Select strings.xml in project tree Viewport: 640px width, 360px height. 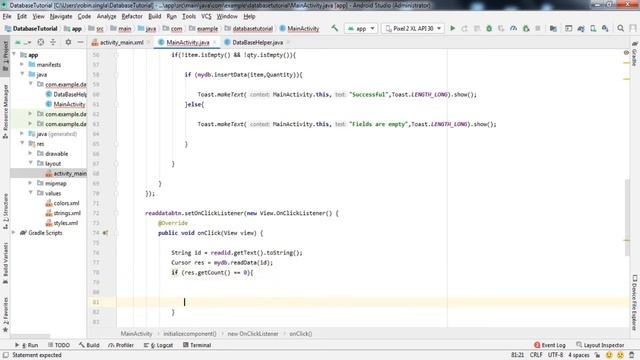point(67,213)
